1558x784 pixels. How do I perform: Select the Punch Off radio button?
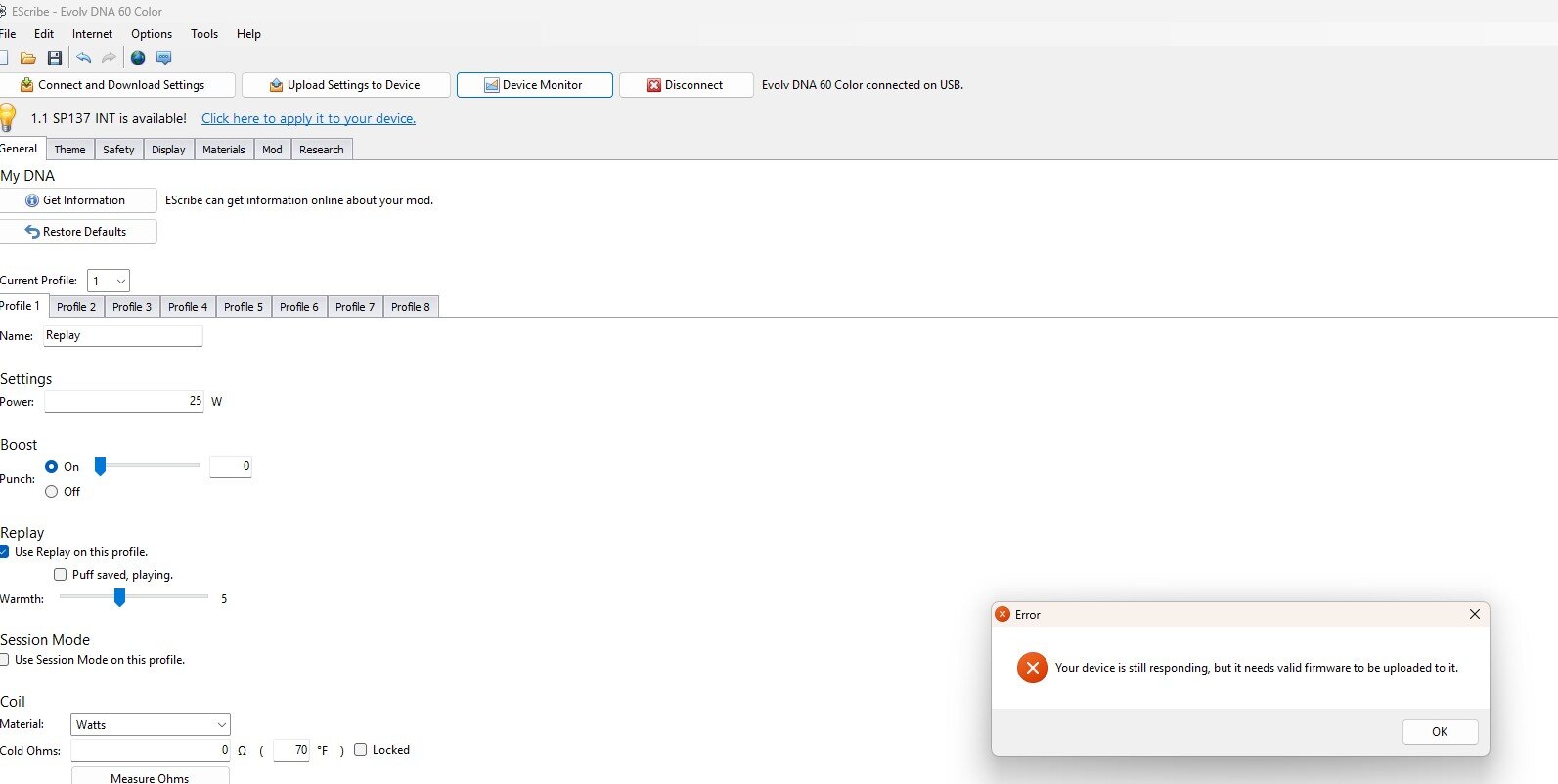pos(52,492)
